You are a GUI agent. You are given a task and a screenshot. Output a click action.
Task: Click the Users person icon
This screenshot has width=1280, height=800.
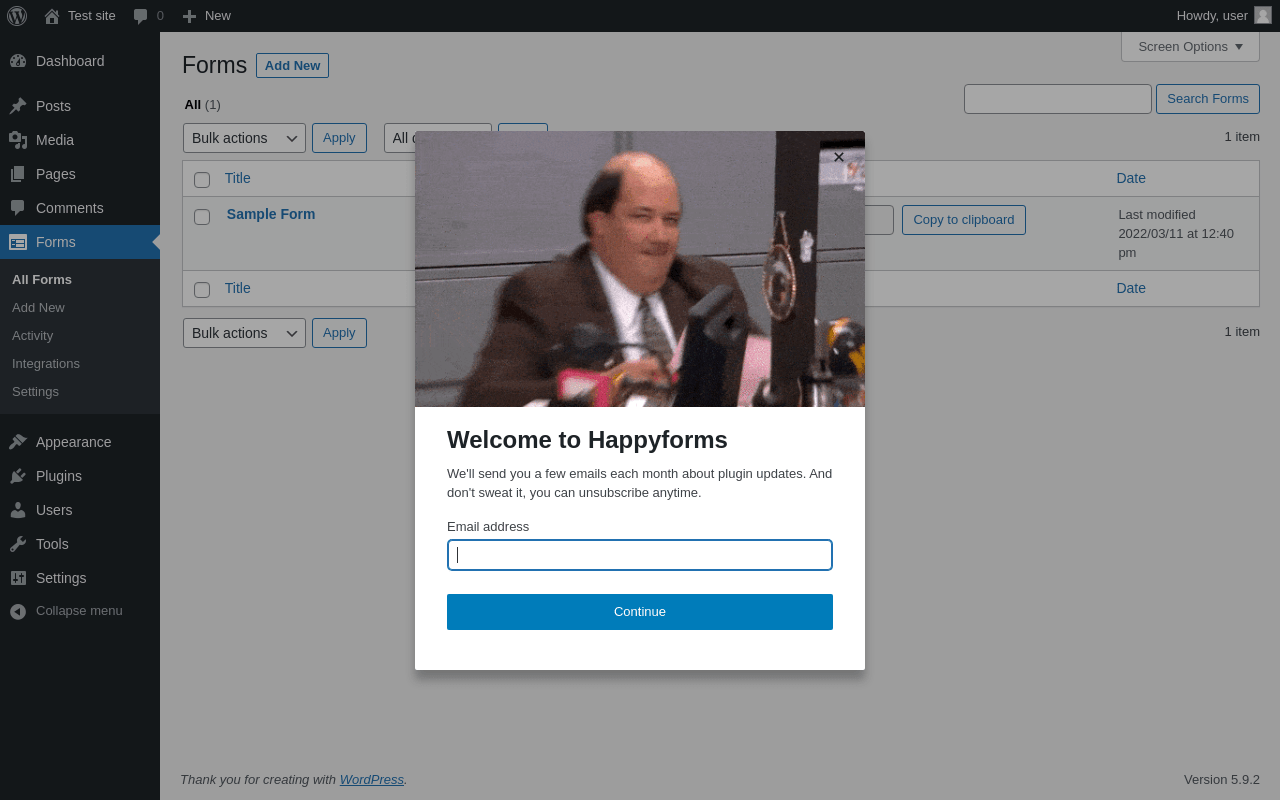[x=18, y=510]
